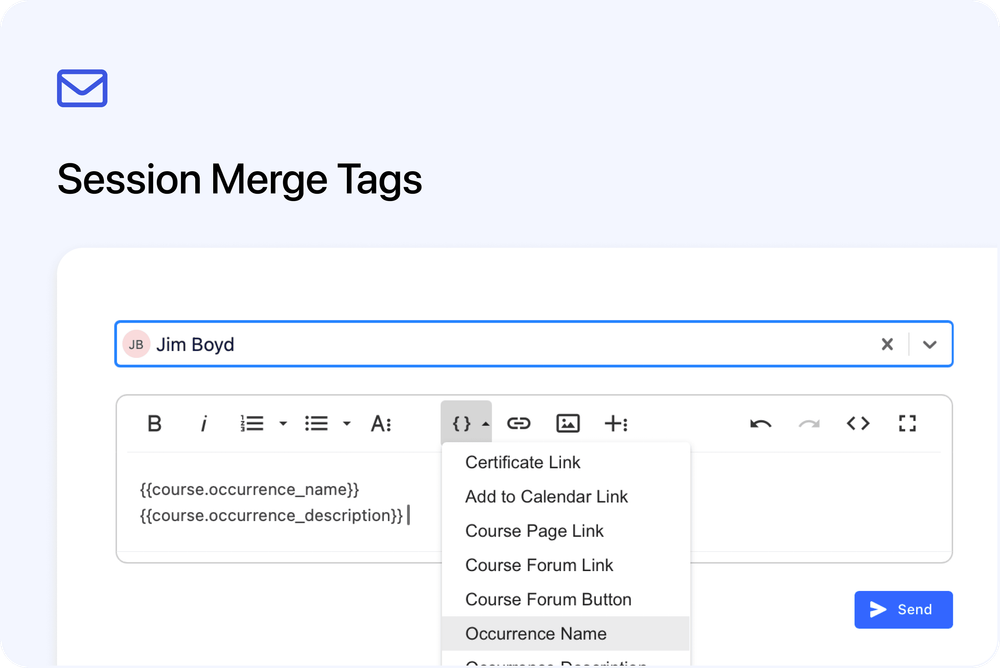
Task: Apply italic formatting
Action: [x=203, y=423]
